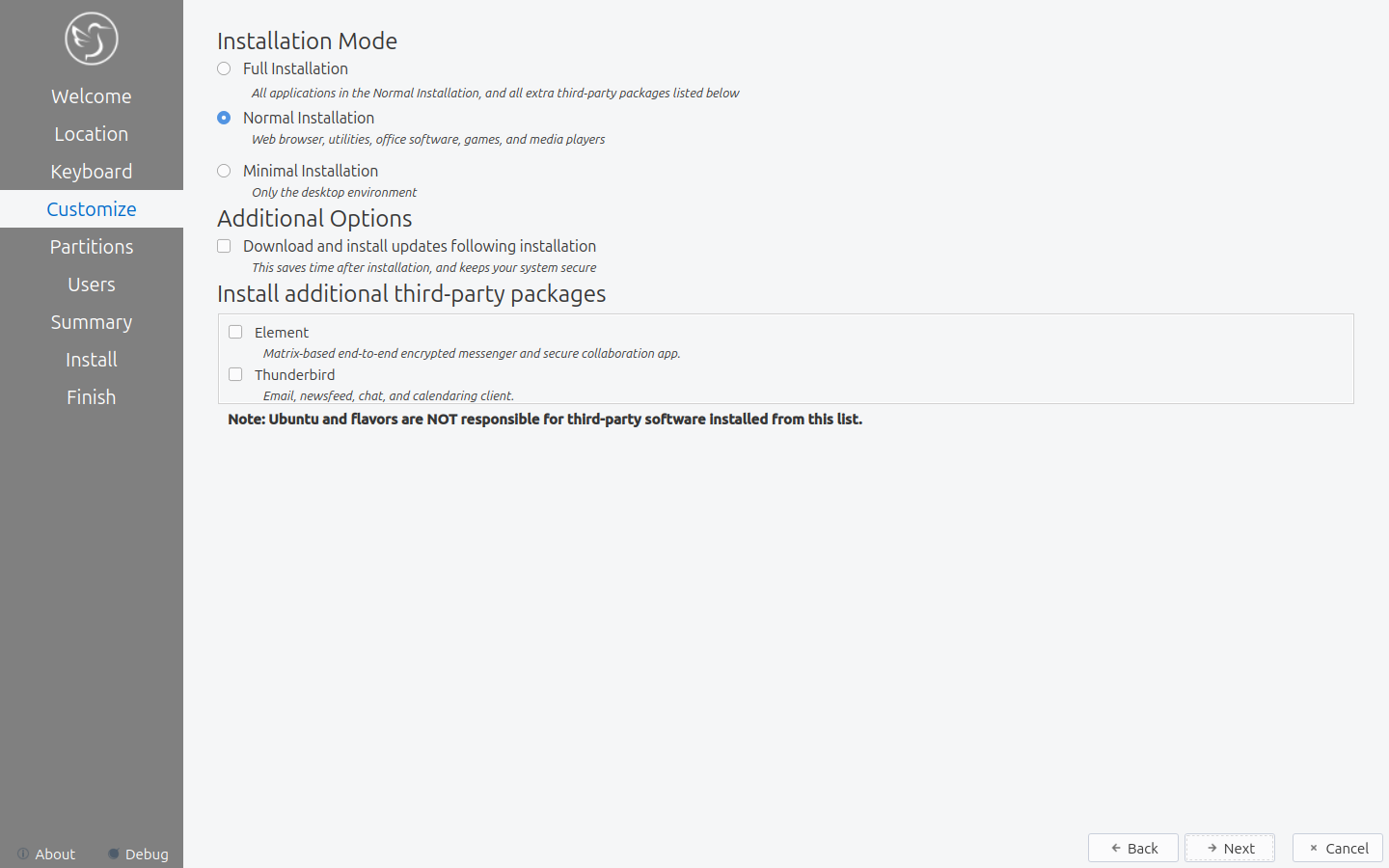The width and height of the screenshot is (1389, 868).
Task: Select the Users step in sidebar
Action: point(92,285)
